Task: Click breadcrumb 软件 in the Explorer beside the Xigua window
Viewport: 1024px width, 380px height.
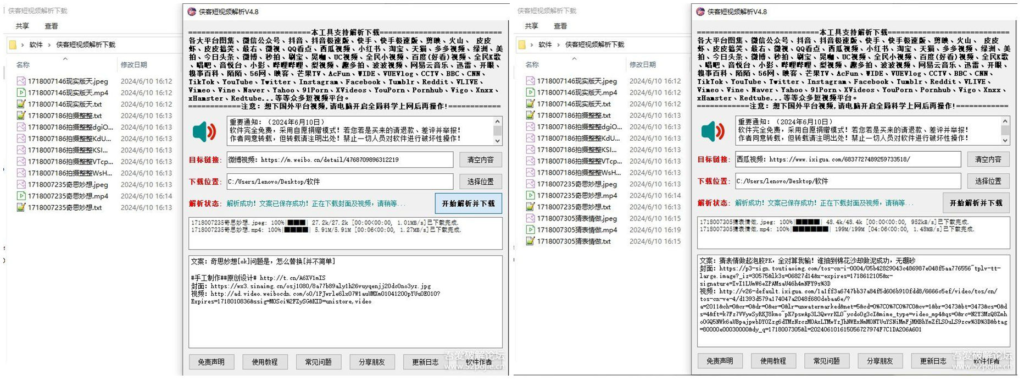Action: point(545,44)
